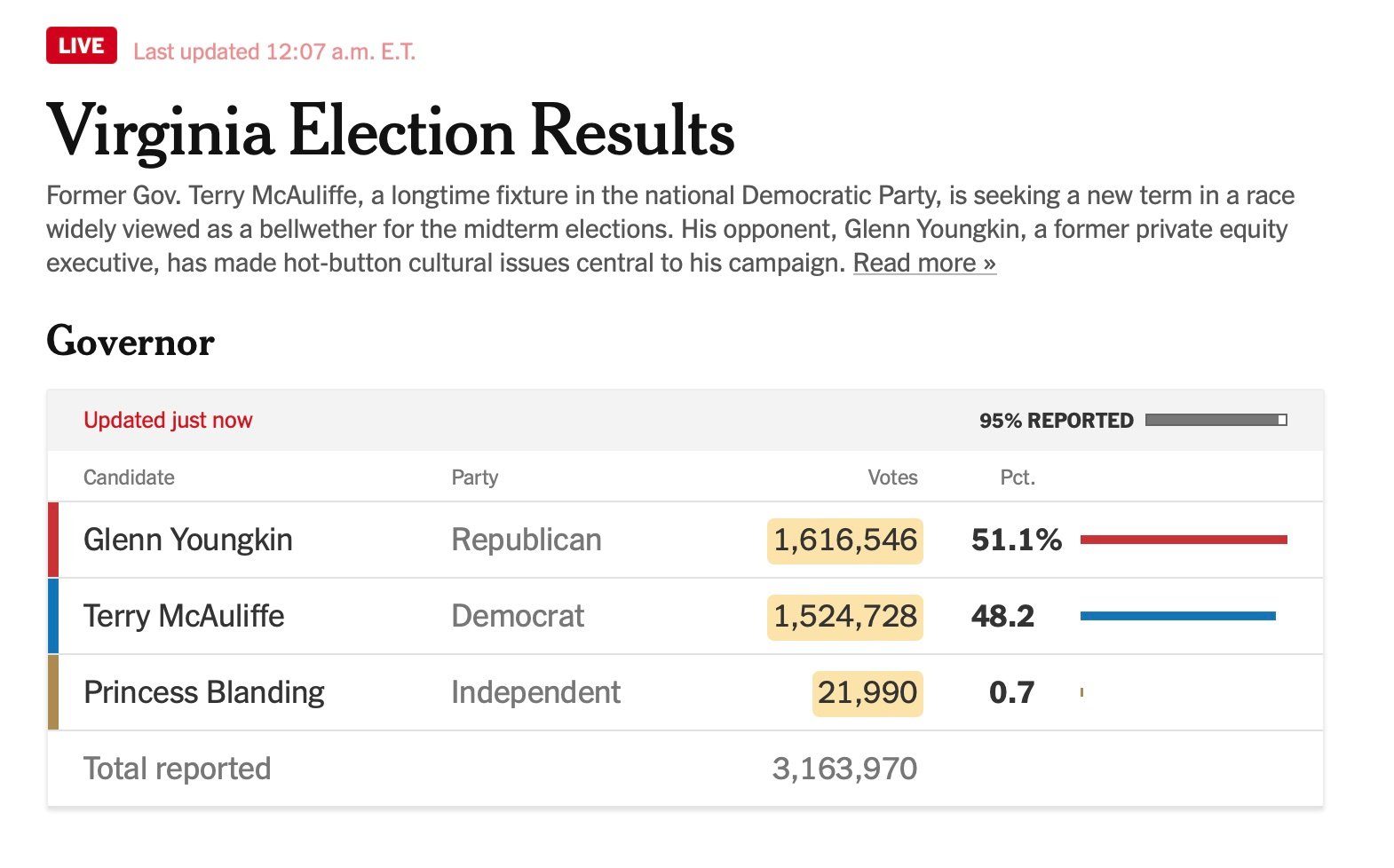Click Blanding's highlighted vote count 21,990

(x=867, y=693)
